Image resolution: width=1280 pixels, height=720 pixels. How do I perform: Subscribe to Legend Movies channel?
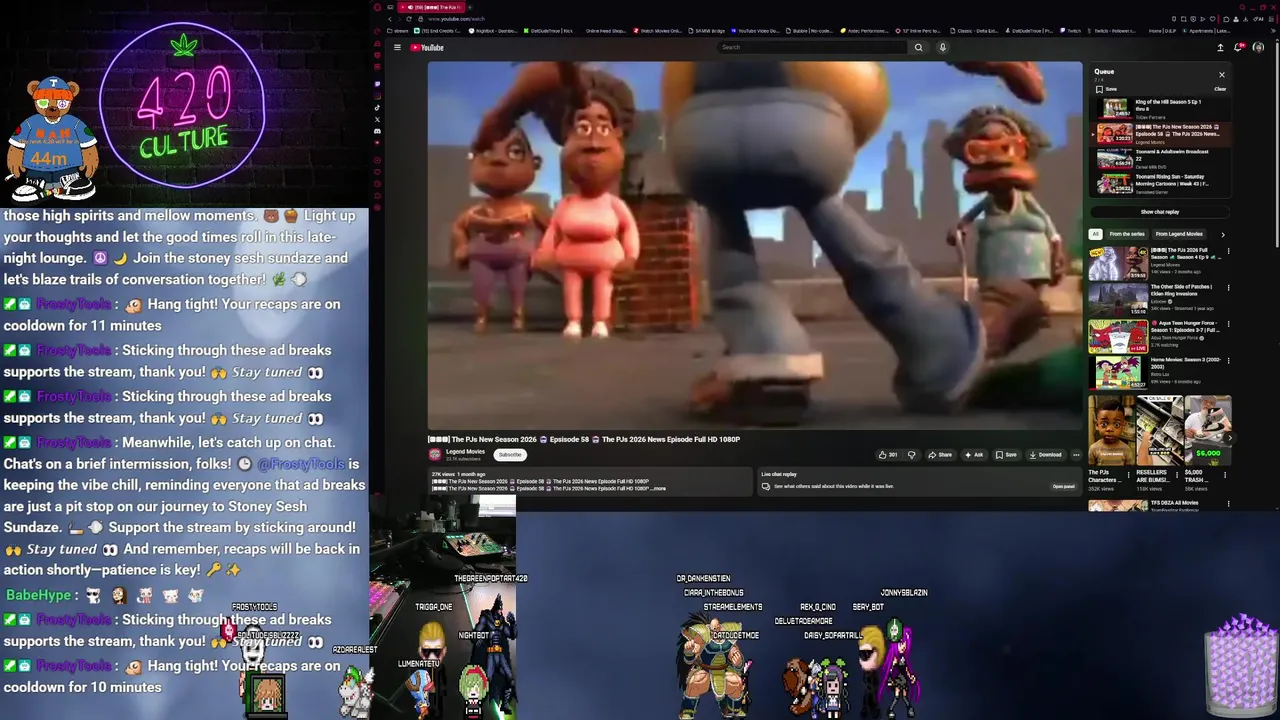click(510, 455)
